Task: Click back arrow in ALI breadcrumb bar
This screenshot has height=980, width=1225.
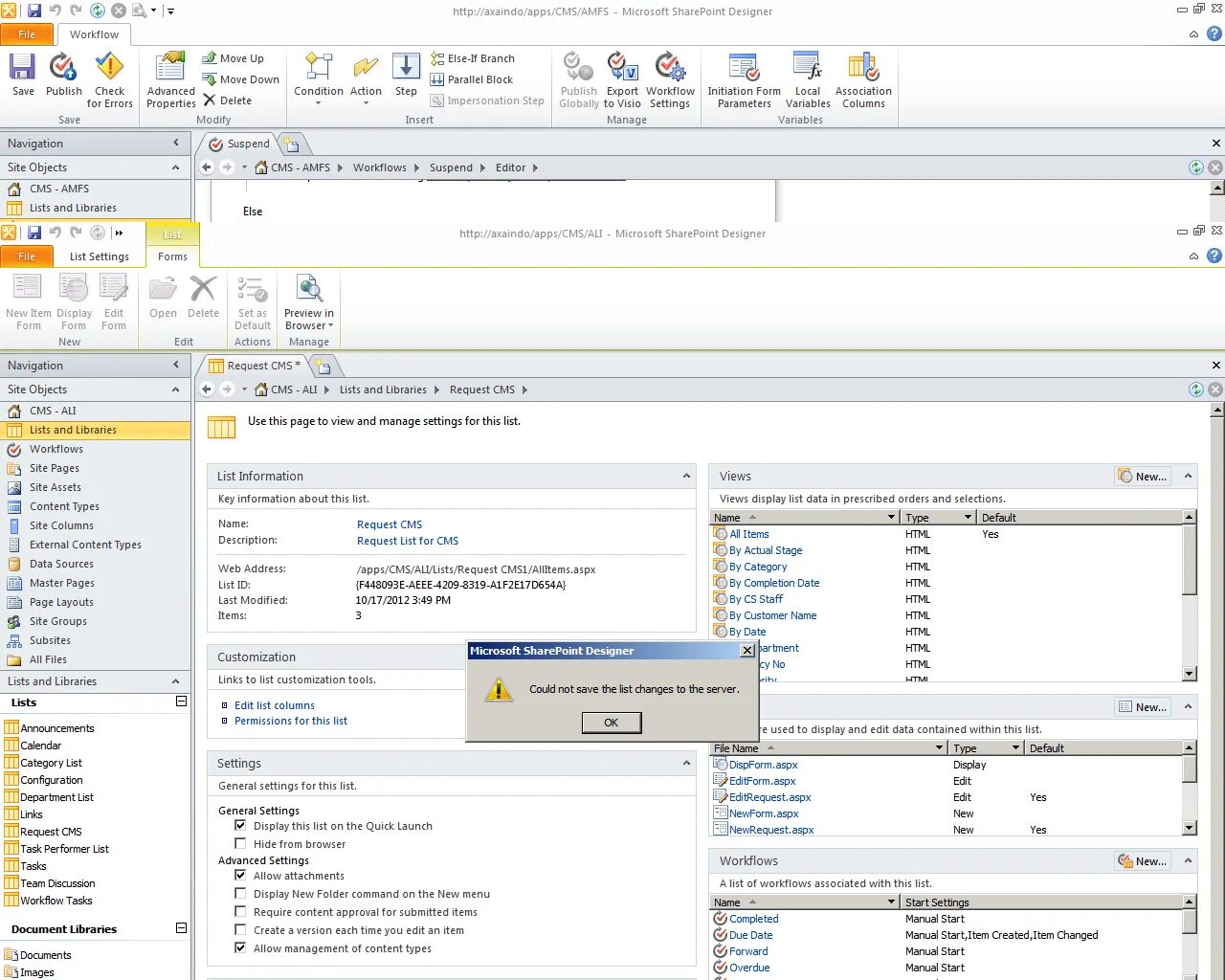Action: pos(207,390)
